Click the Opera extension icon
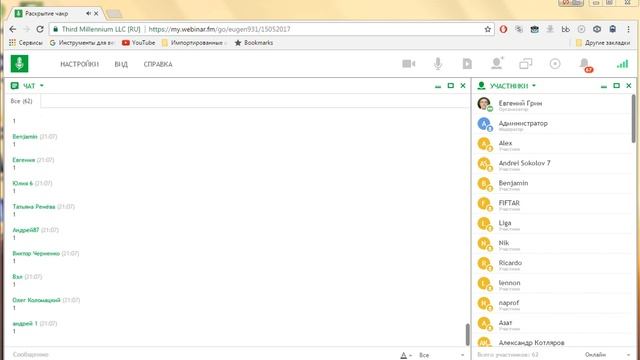The image size is (640, 360). click(x=503, y=29)
